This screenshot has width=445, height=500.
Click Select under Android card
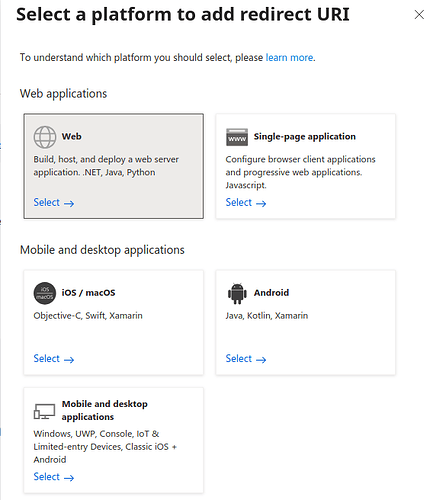246,359
